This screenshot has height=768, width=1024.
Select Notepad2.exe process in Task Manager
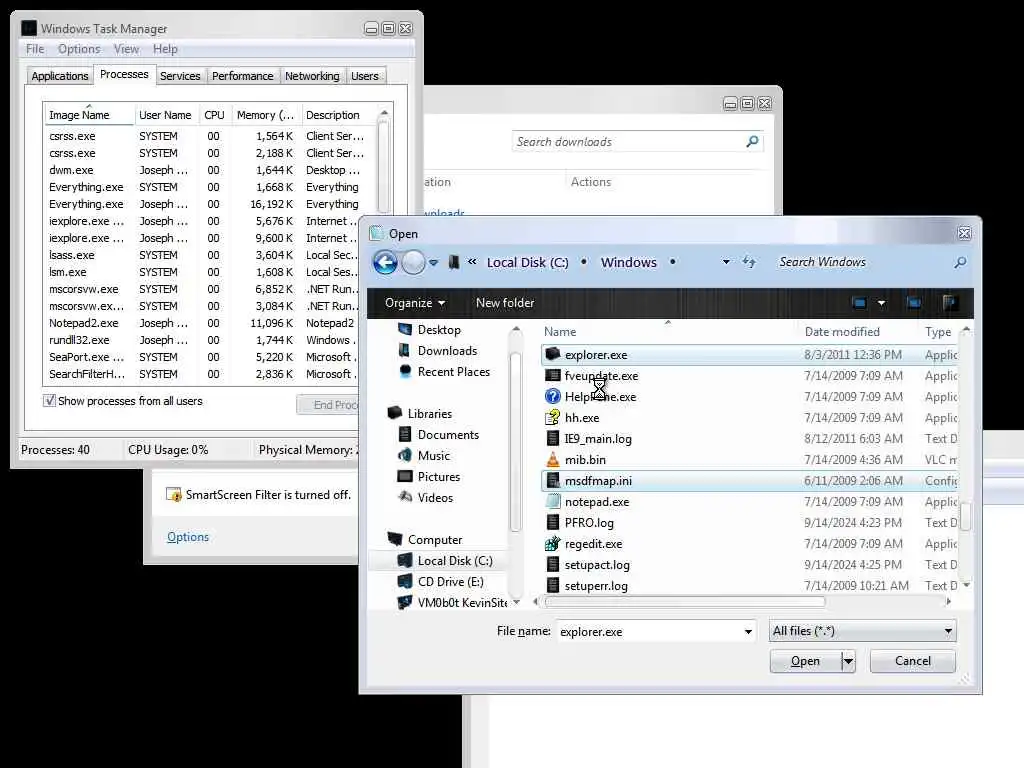(202, 323)
